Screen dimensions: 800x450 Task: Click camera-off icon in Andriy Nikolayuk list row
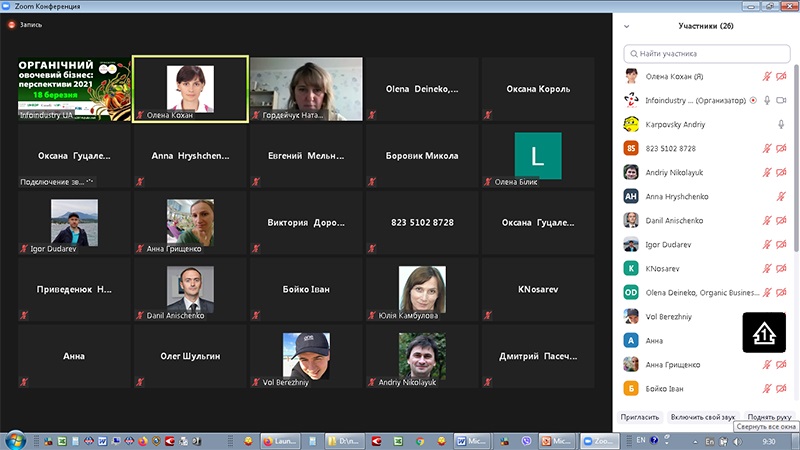(x=781, y=172)
